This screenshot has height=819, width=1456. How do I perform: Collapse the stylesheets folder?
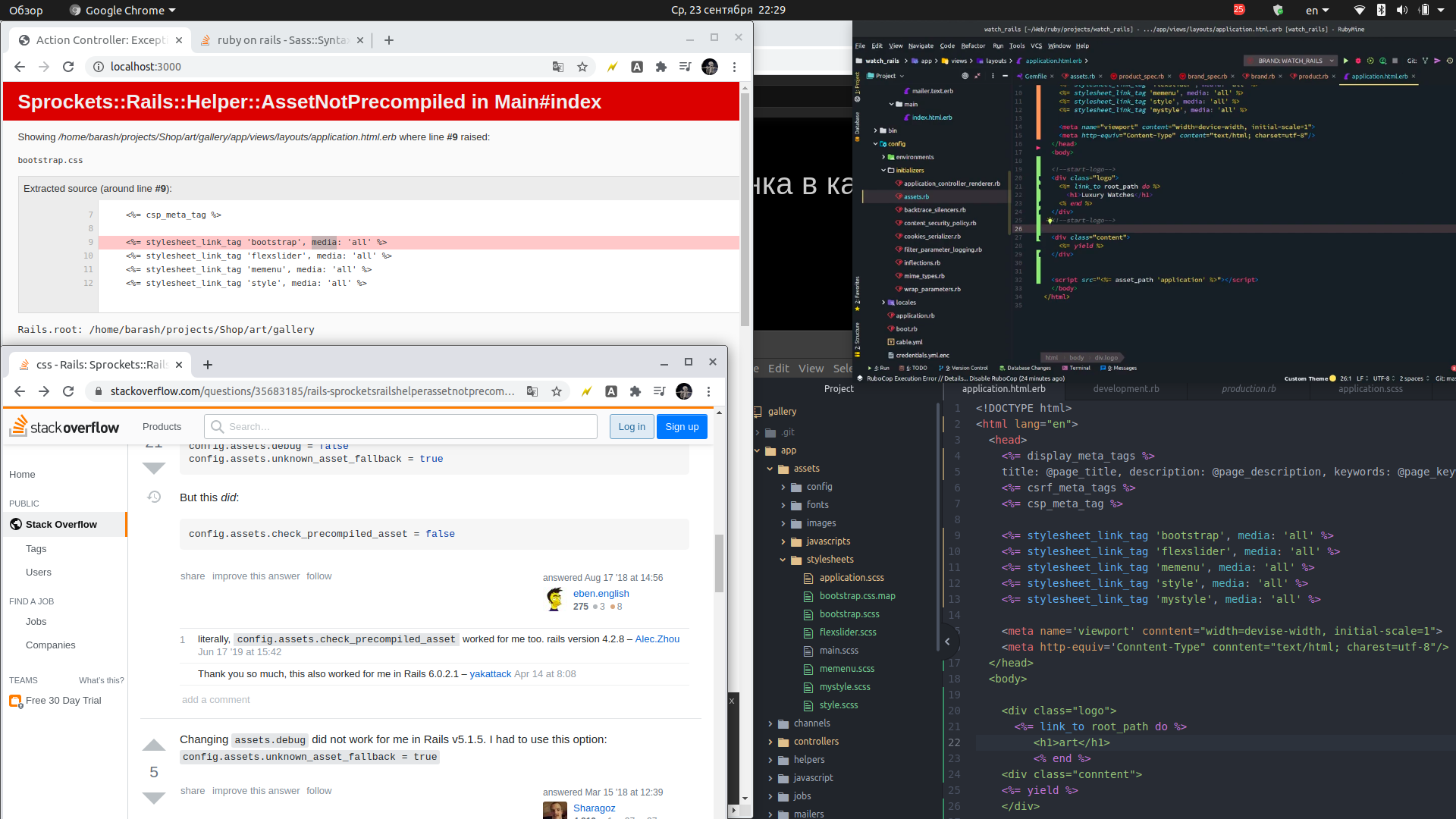(x=783, y=560)
